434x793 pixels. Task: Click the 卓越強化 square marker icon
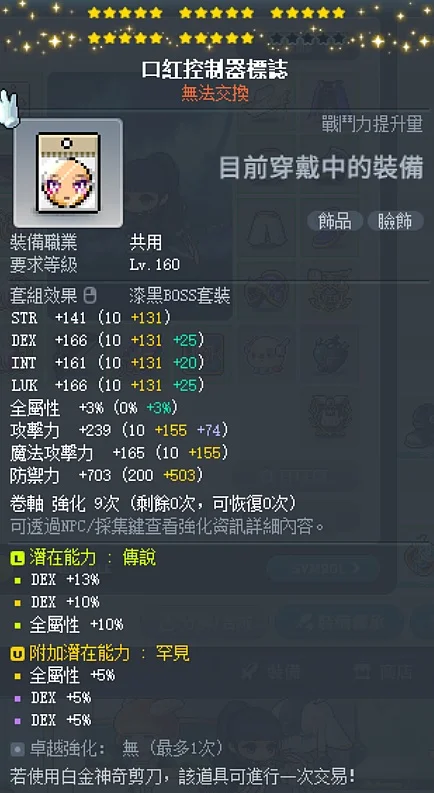point(17,748)
